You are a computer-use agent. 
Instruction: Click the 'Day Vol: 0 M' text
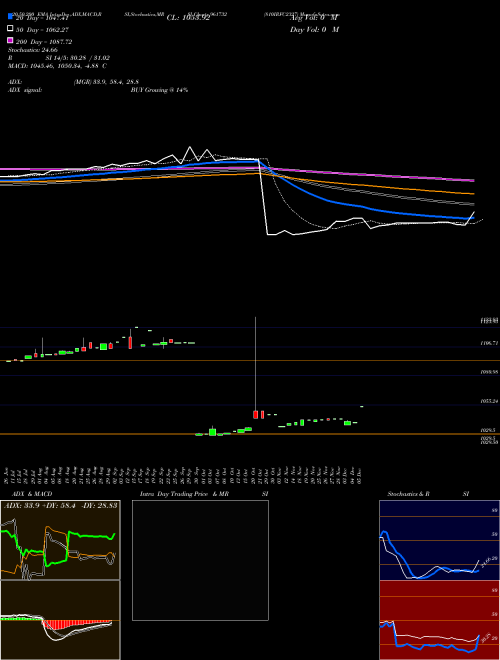point(314,29)
